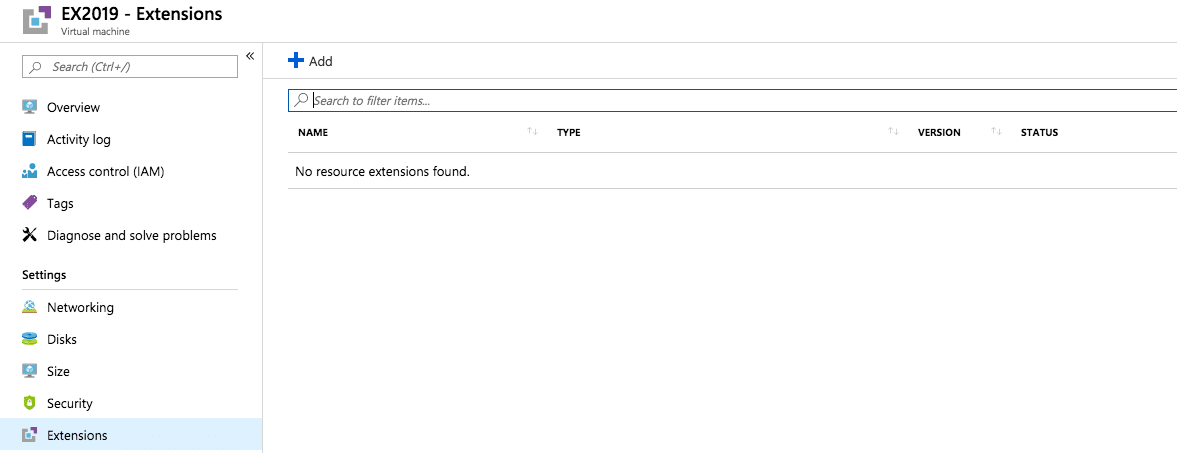Click the Status column header
1177x453 pixels.
pyautogui.click(x=1039, y=132)
